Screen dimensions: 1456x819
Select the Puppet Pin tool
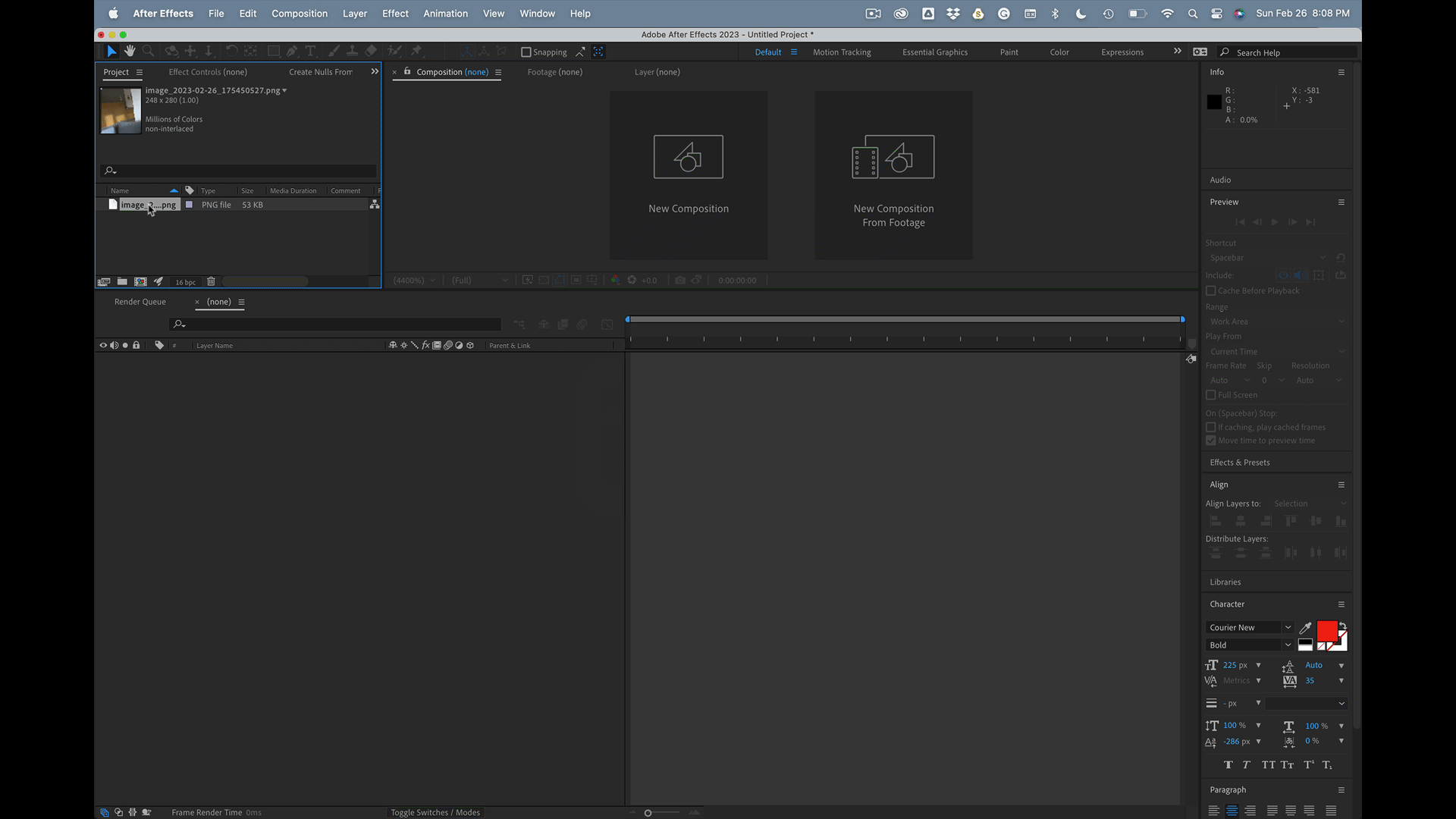(416, 51)
